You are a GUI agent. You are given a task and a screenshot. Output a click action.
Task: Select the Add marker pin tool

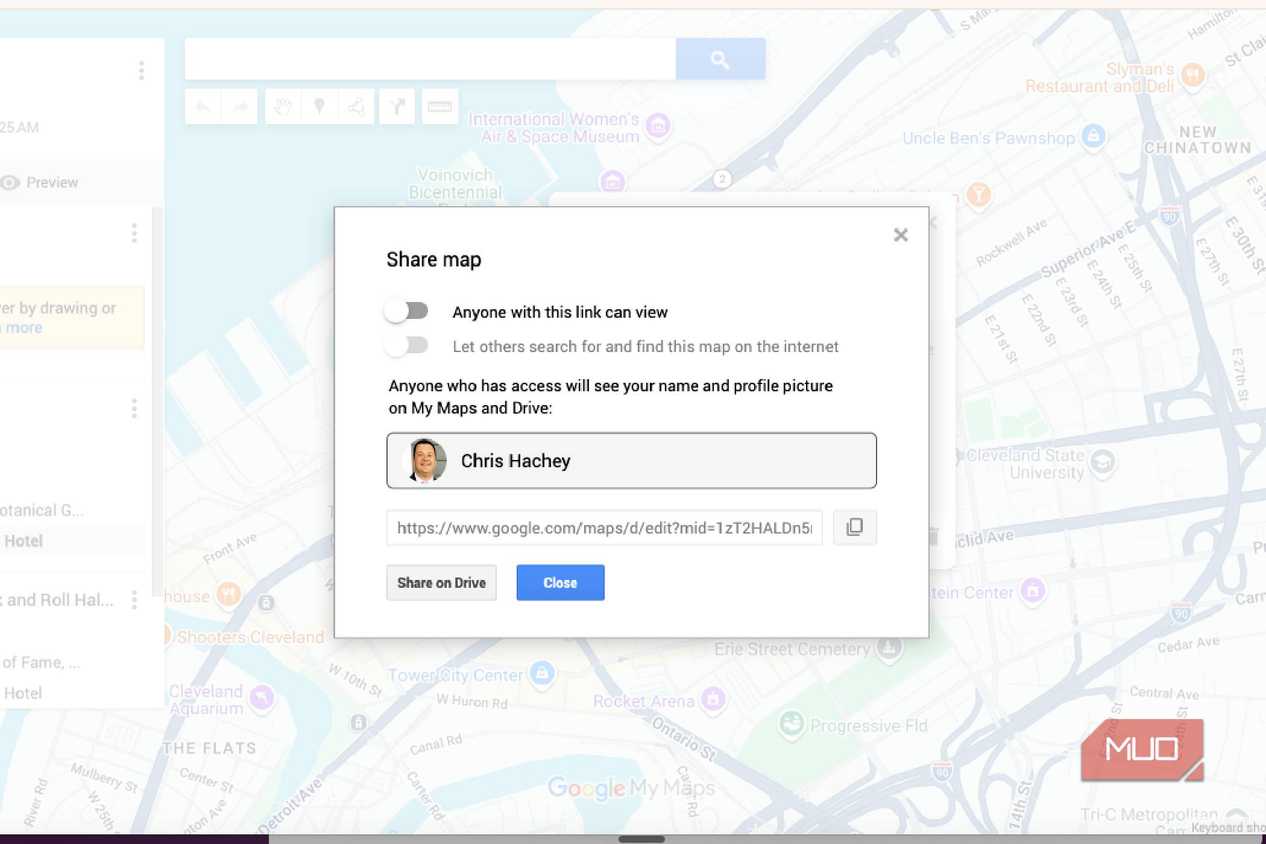320,107
